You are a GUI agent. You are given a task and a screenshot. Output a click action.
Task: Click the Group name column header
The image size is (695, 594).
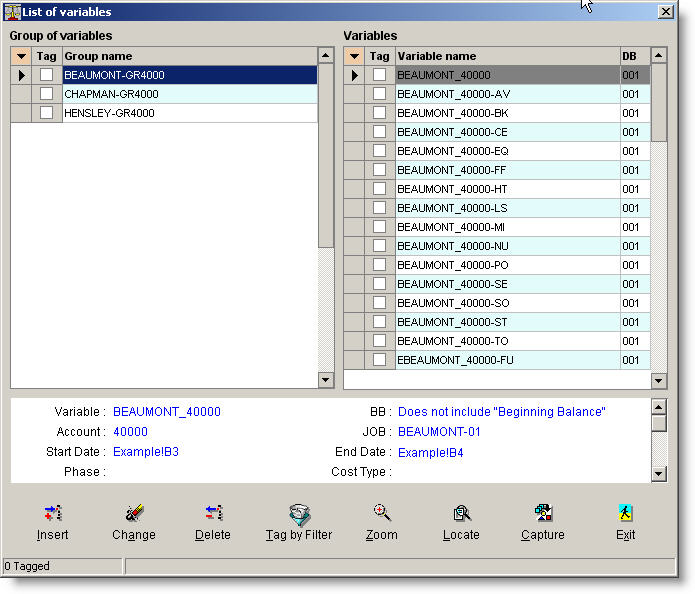(x=190, y=56)
